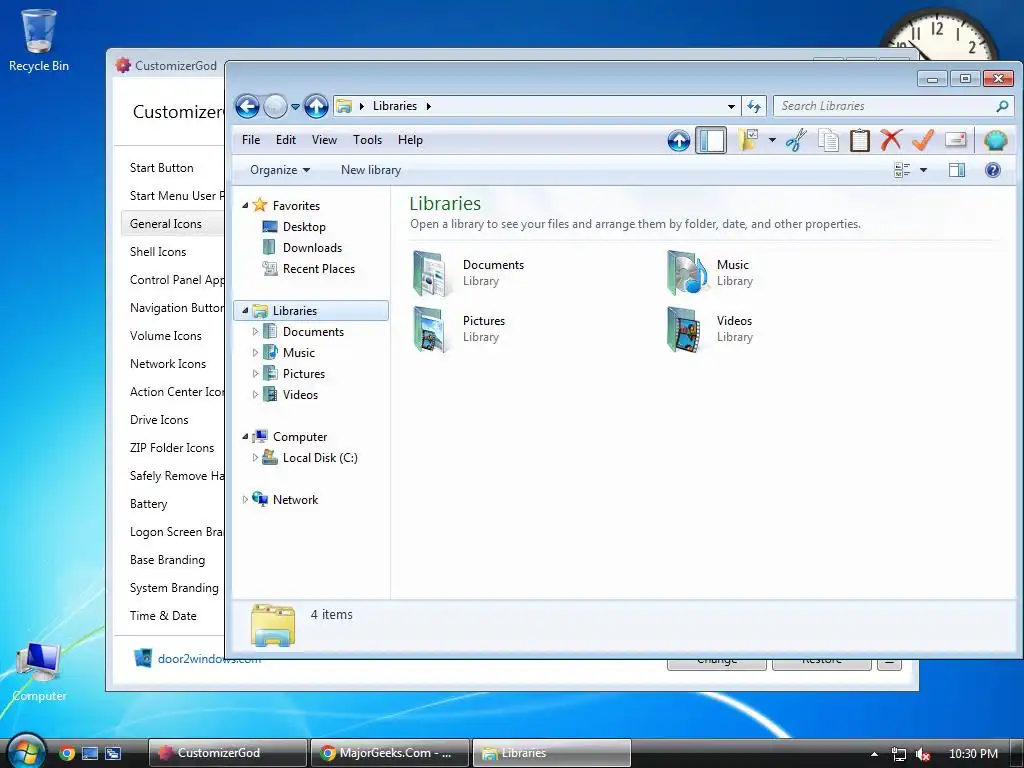Expand Documents triangle in the navigation tree
This screenshot has width=1024, height=768.
click(255, 332)
